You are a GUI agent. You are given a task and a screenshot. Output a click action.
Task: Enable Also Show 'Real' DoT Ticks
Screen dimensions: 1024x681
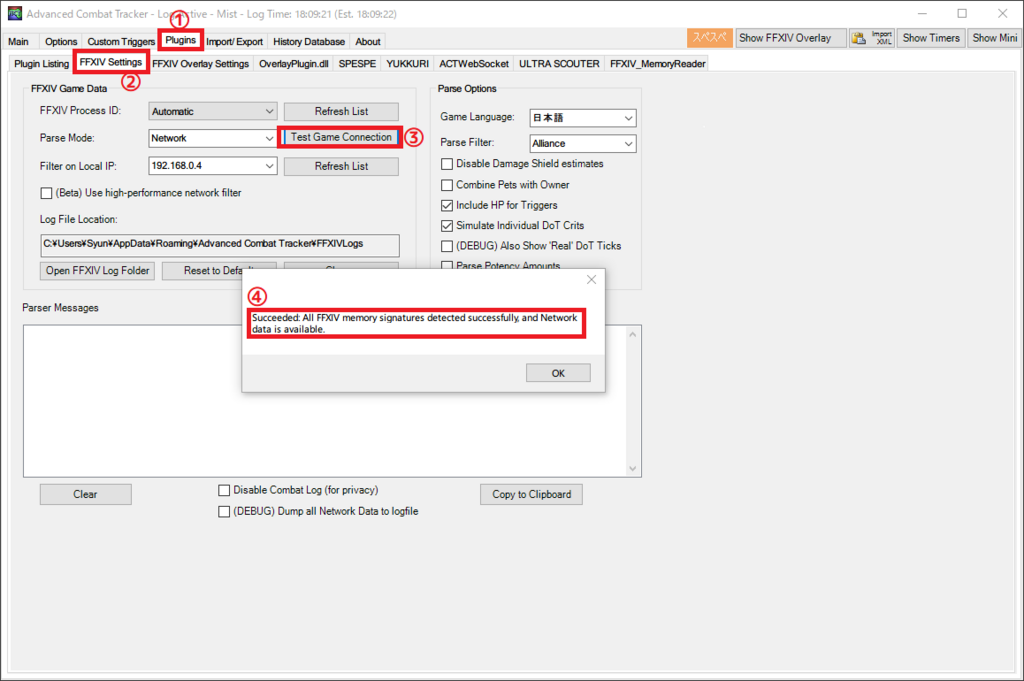[447, 246]
